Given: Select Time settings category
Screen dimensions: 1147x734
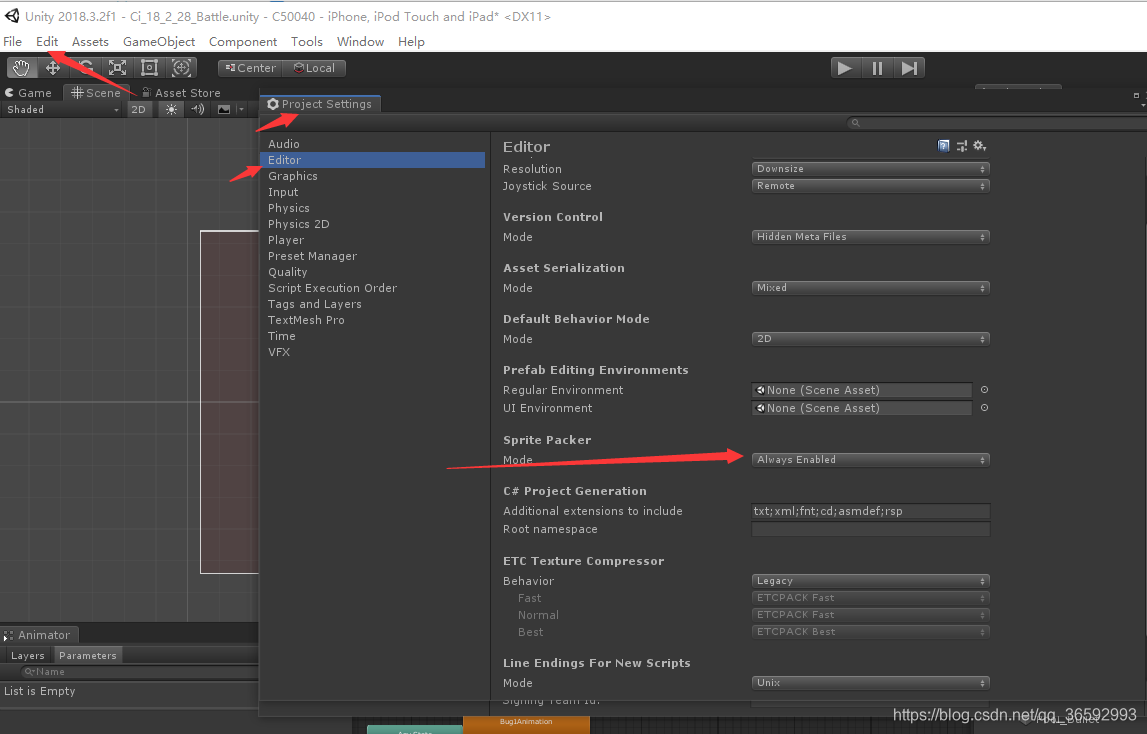Looking at the screenshot, I should pyautogui.click(x=372, y=337).
